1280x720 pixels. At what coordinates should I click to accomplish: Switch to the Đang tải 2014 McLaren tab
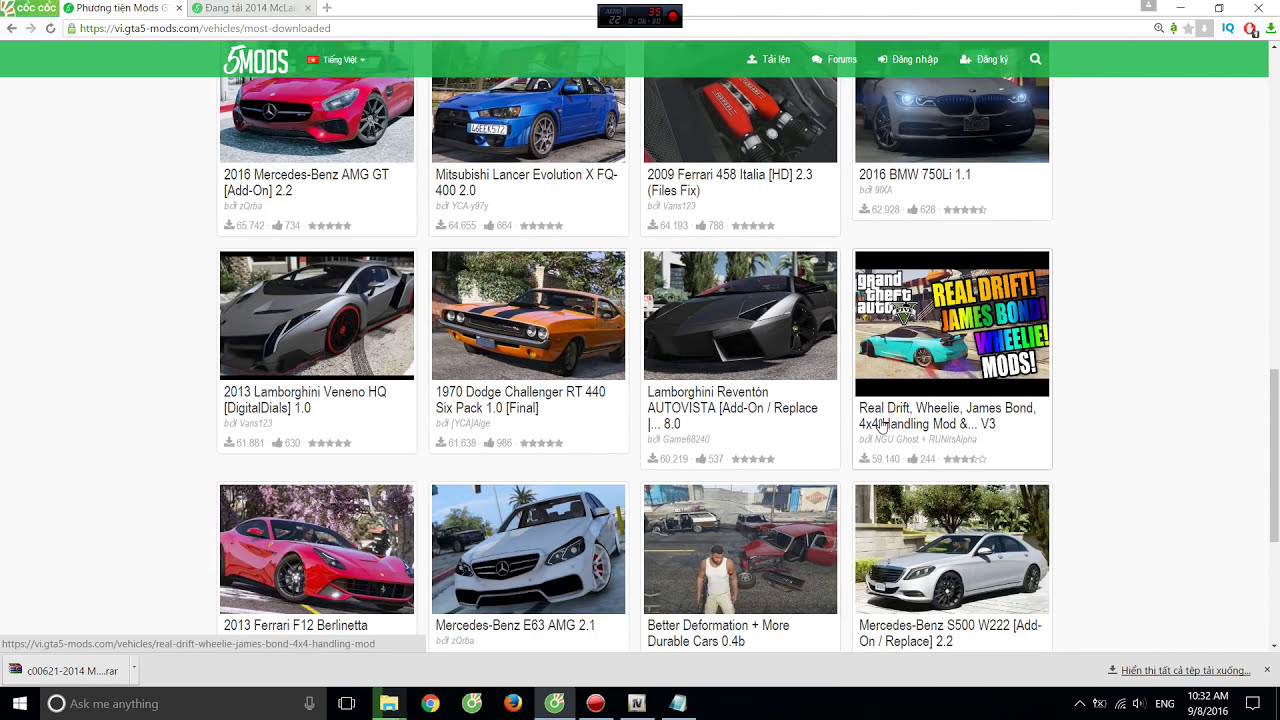250,8
